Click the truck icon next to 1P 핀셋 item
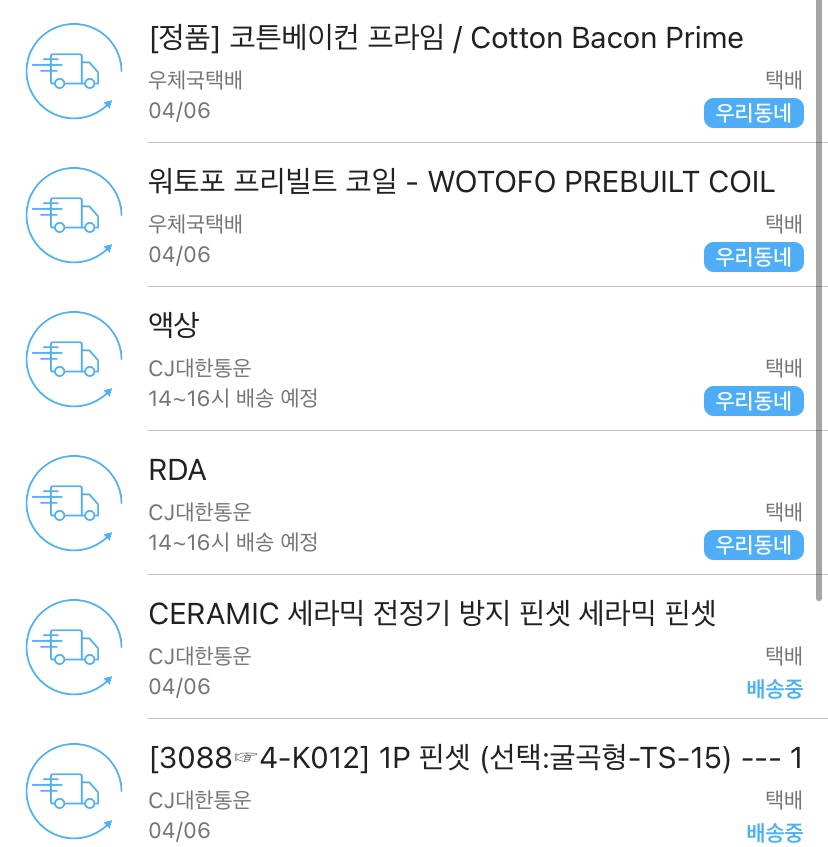The image size is (828, 847). (x=67, y=790)
